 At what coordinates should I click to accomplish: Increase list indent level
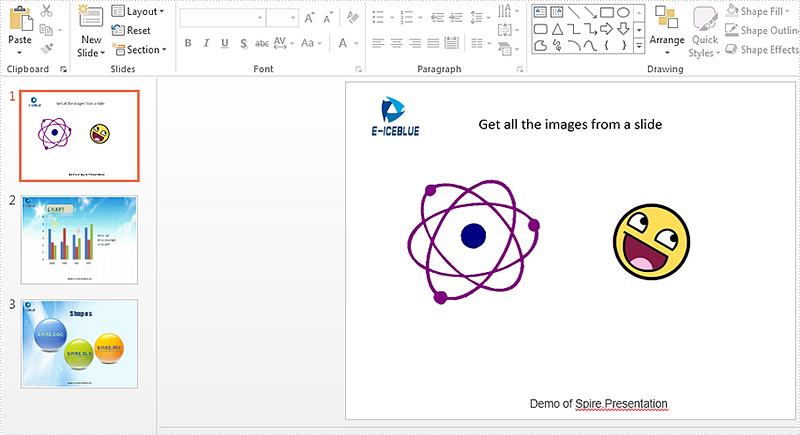click(x=456, y=18)
